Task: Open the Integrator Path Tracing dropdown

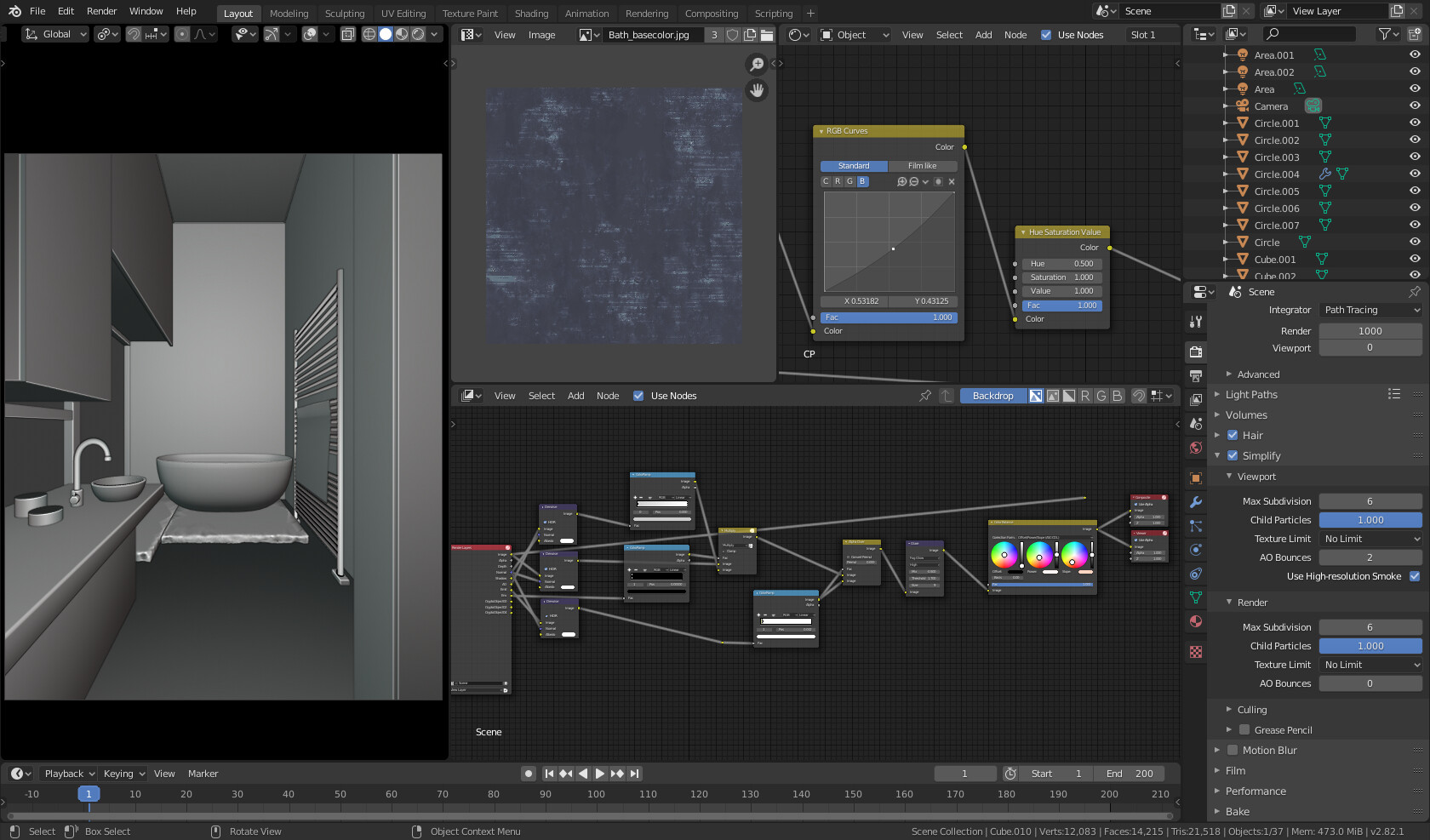Action: tap(1370, 311)
